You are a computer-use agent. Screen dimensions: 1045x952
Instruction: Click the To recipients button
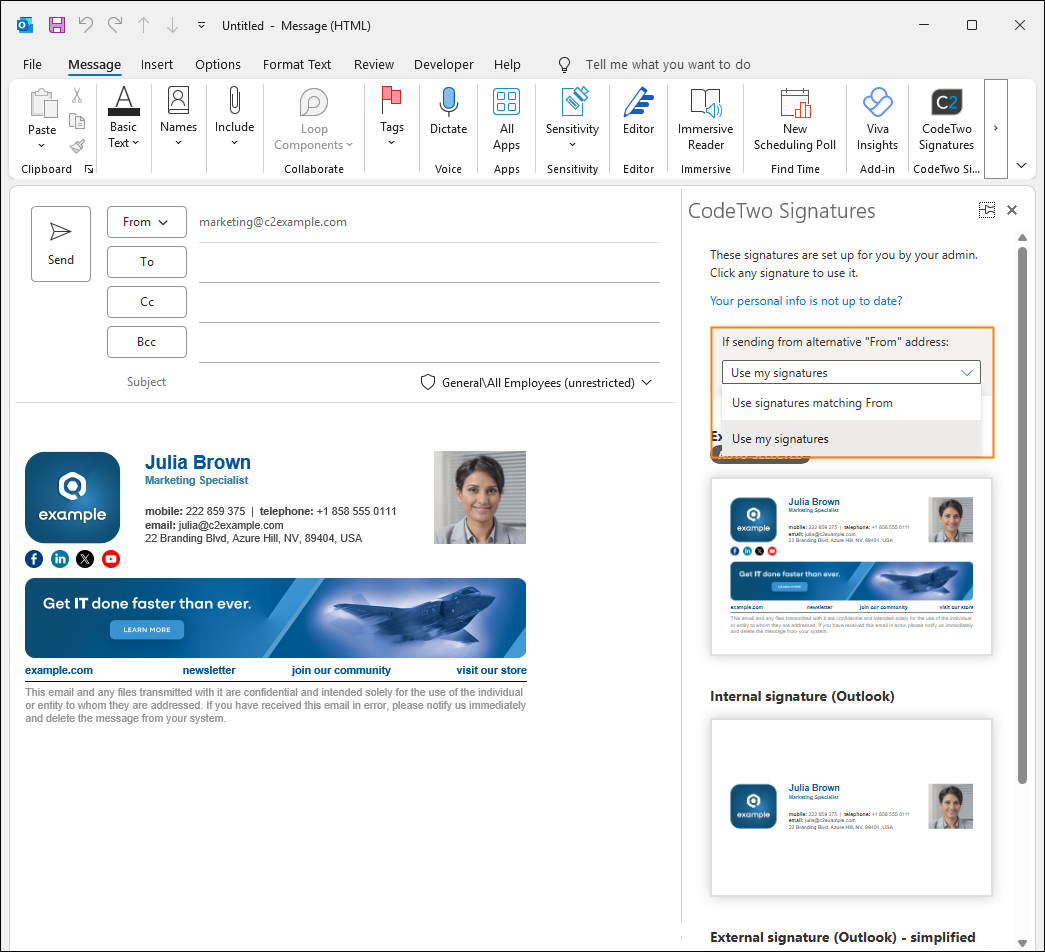[147, 262]
